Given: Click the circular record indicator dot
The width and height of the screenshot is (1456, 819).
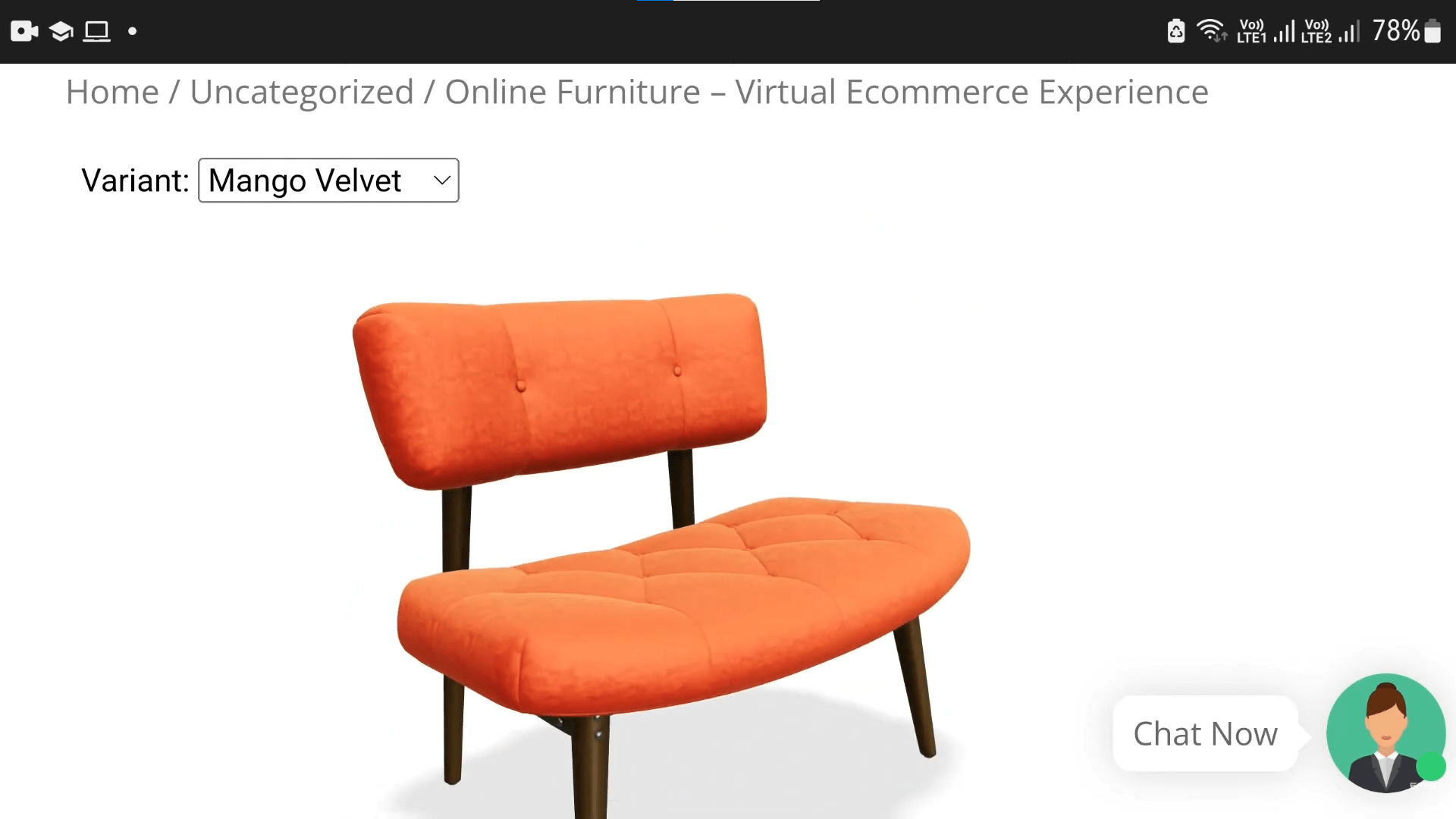Looking at the screenshot, I should point(131,32).
